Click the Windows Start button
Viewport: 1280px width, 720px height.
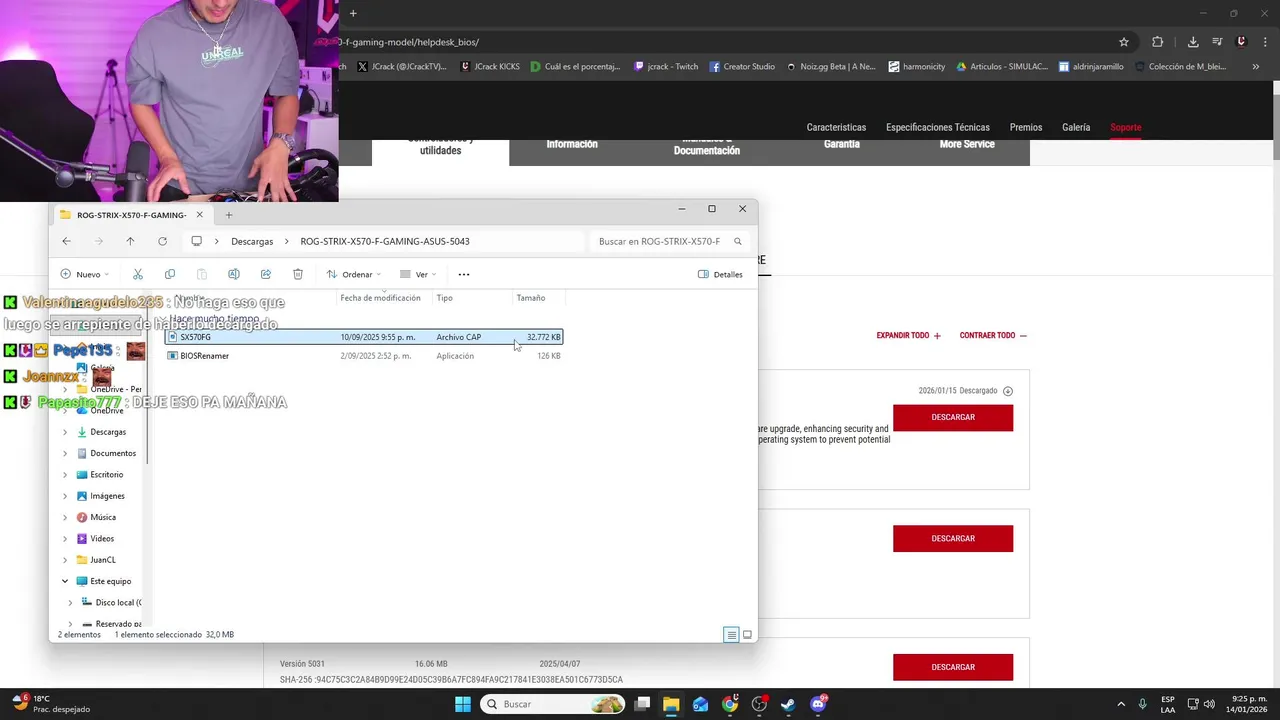[463, 704]
